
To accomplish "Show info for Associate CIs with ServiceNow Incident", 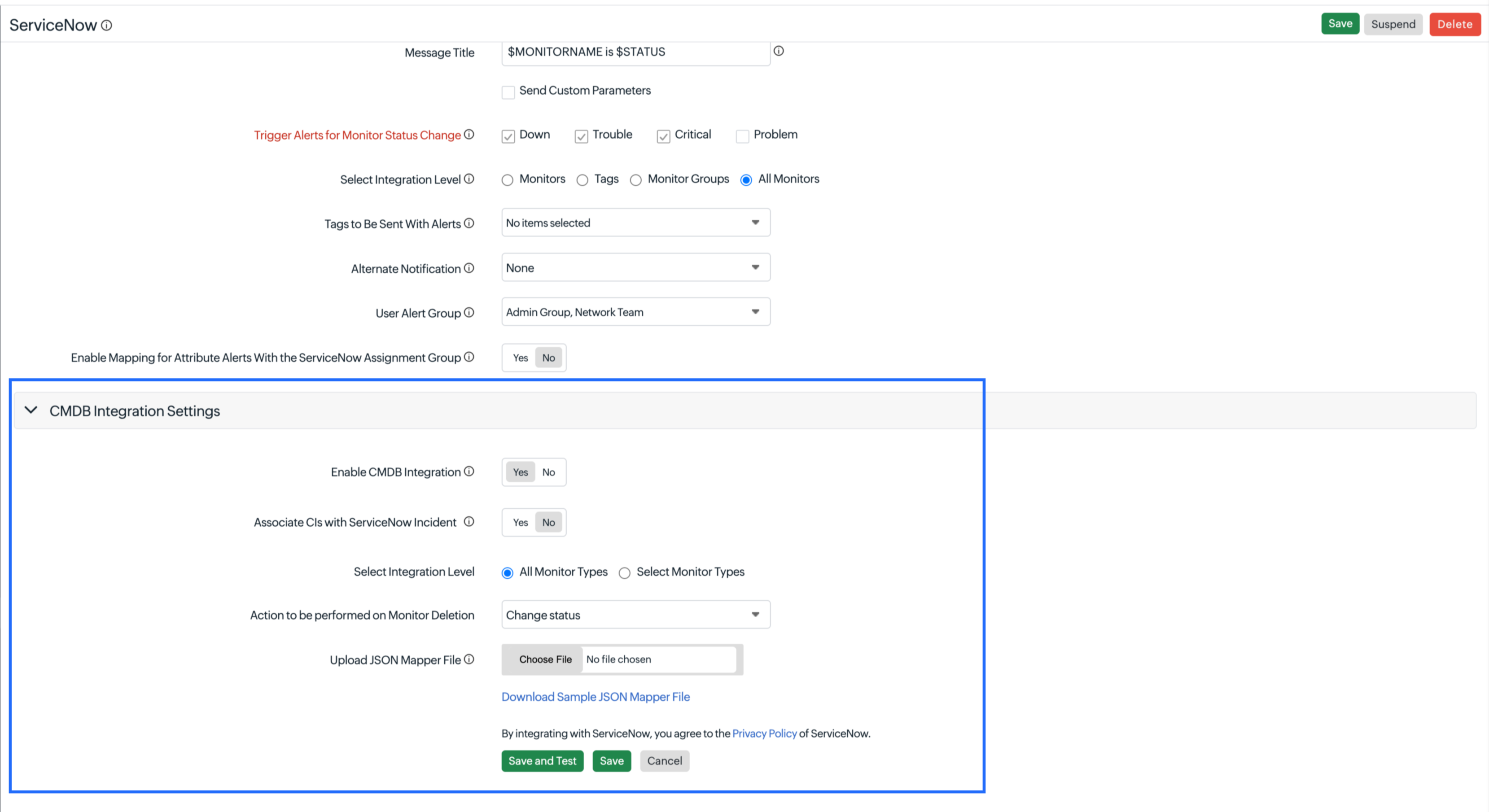I will pos(469,522).
